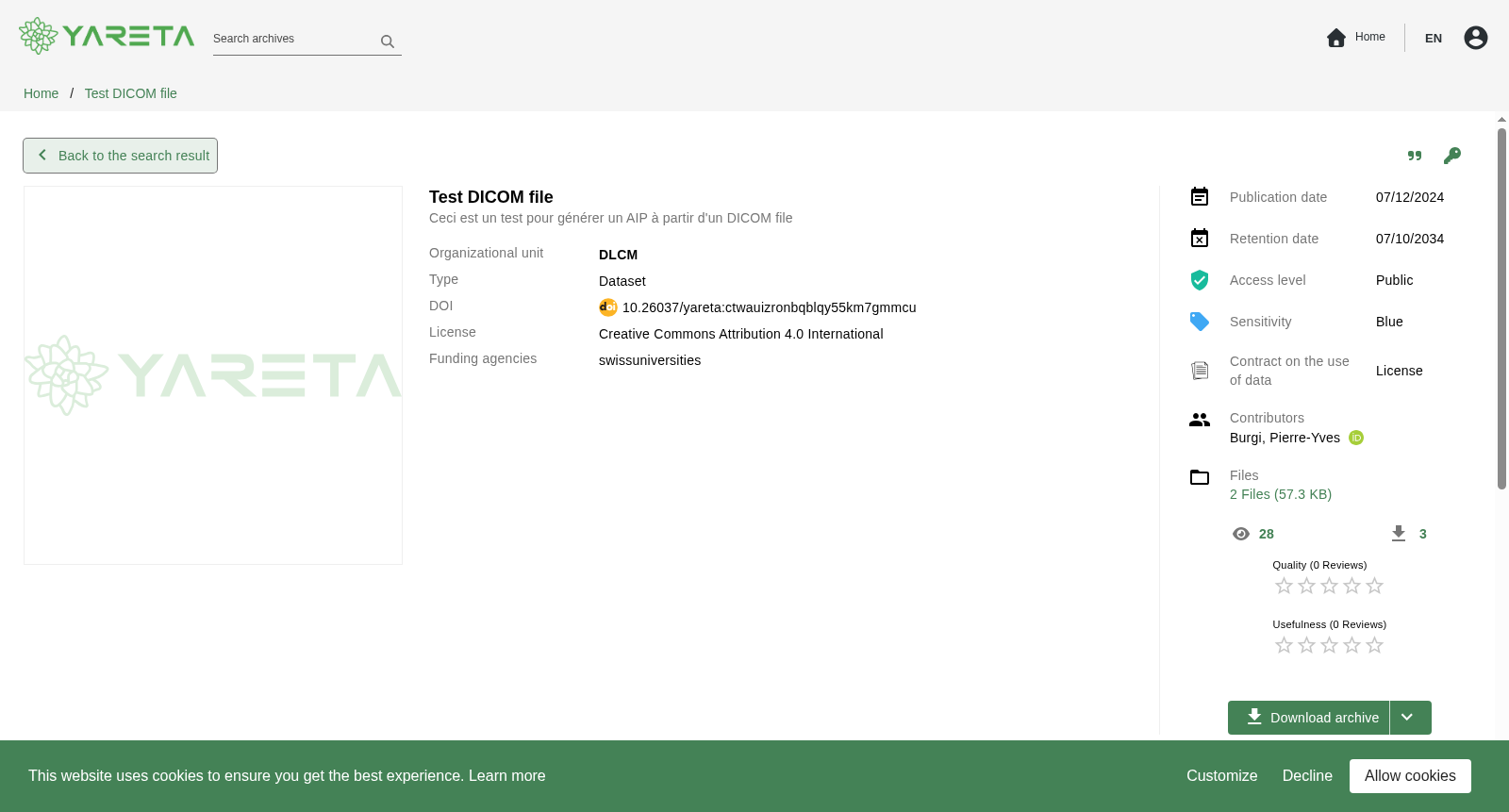Click the contract document icon

1200,371
